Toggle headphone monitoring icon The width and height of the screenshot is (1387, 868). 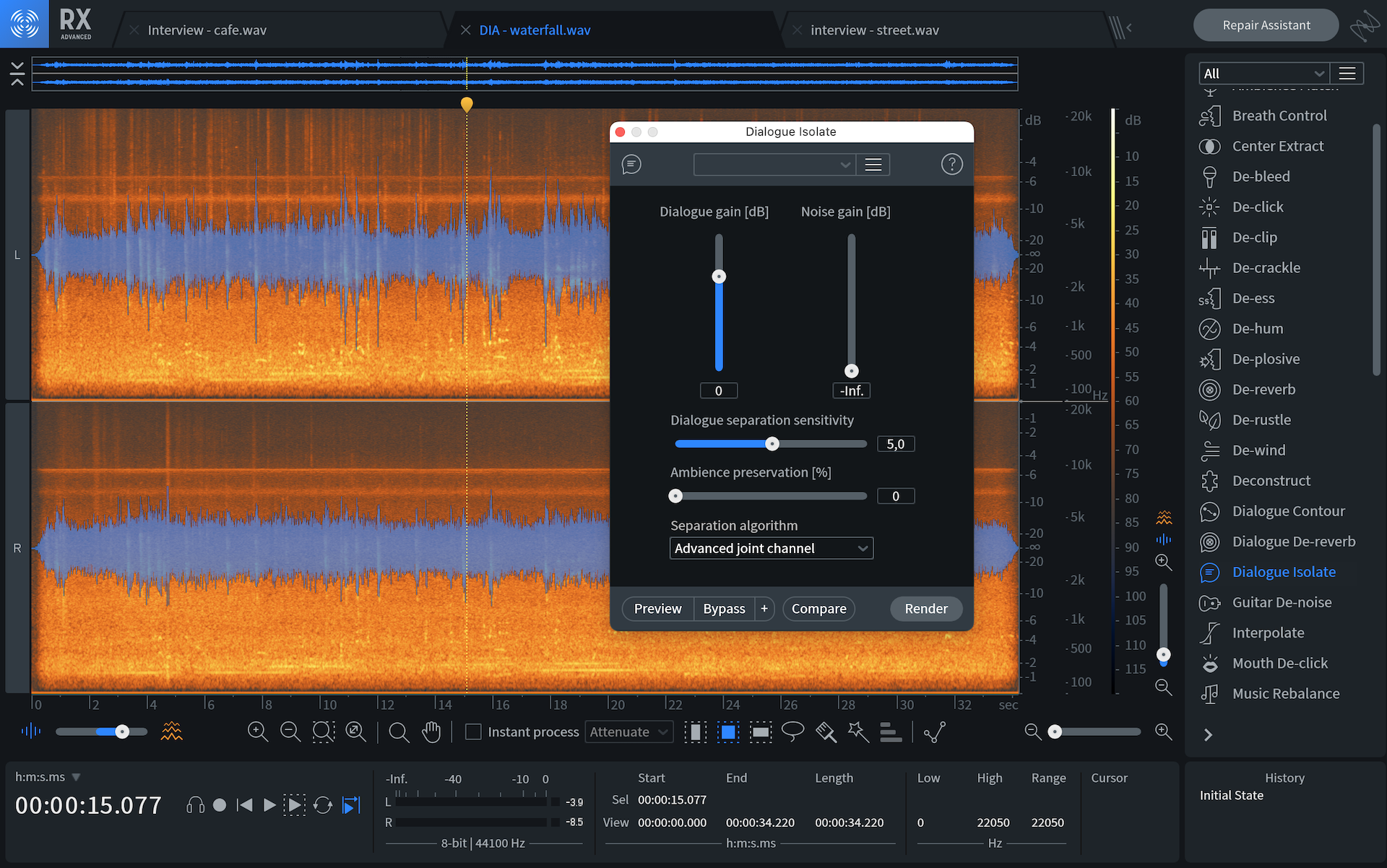point(195,805)
